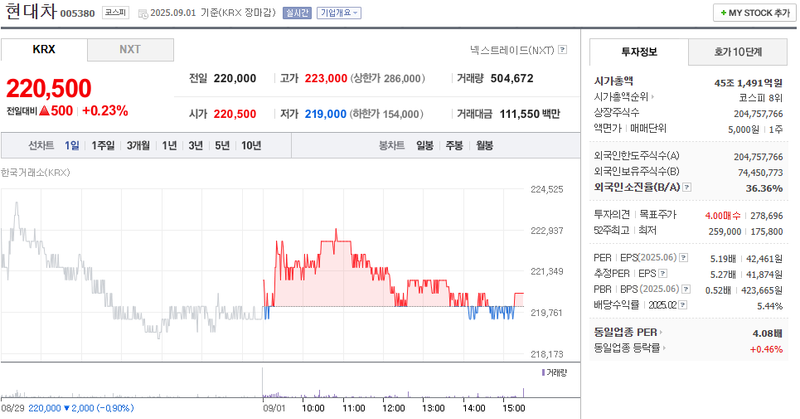Click the 투자의견 label
This screenshot has height=419, width=800.
click(612, 214)
